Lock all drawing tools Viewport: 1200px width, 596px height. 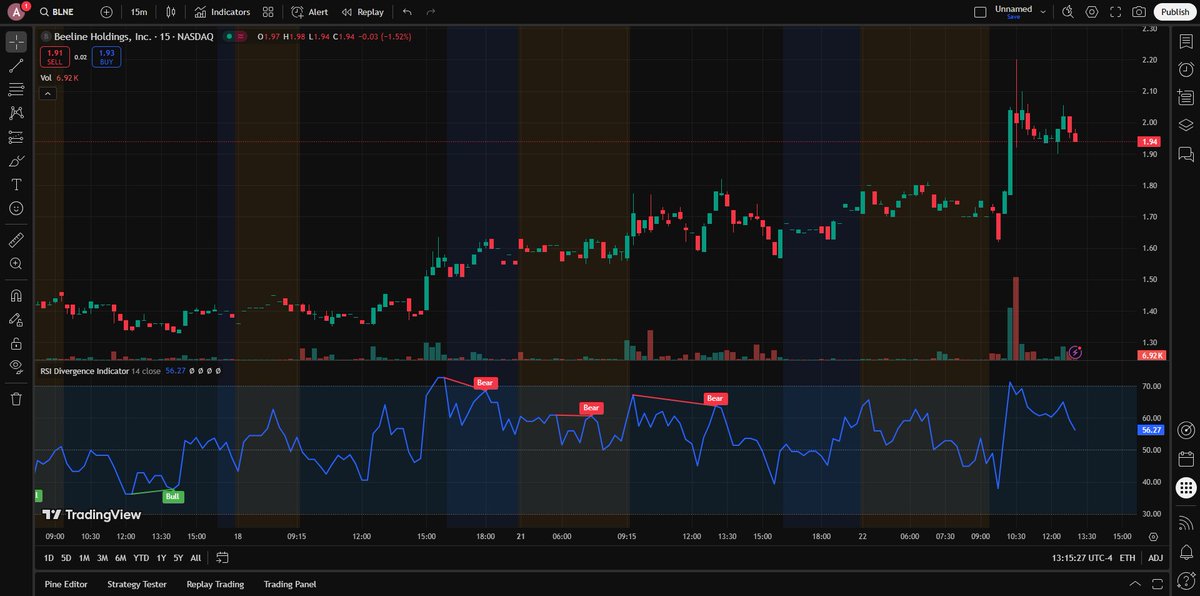pos(16,343)
